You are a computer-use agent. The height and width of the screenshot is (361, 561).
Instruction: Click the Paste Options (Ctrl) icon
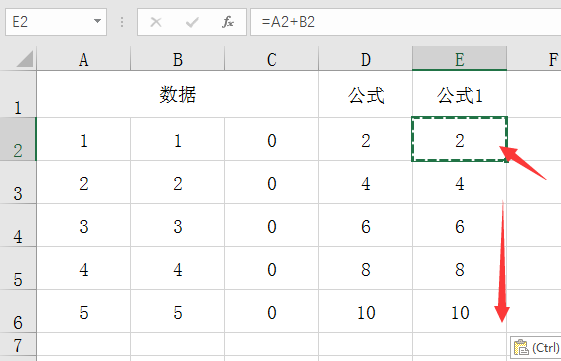click(536, 347)
